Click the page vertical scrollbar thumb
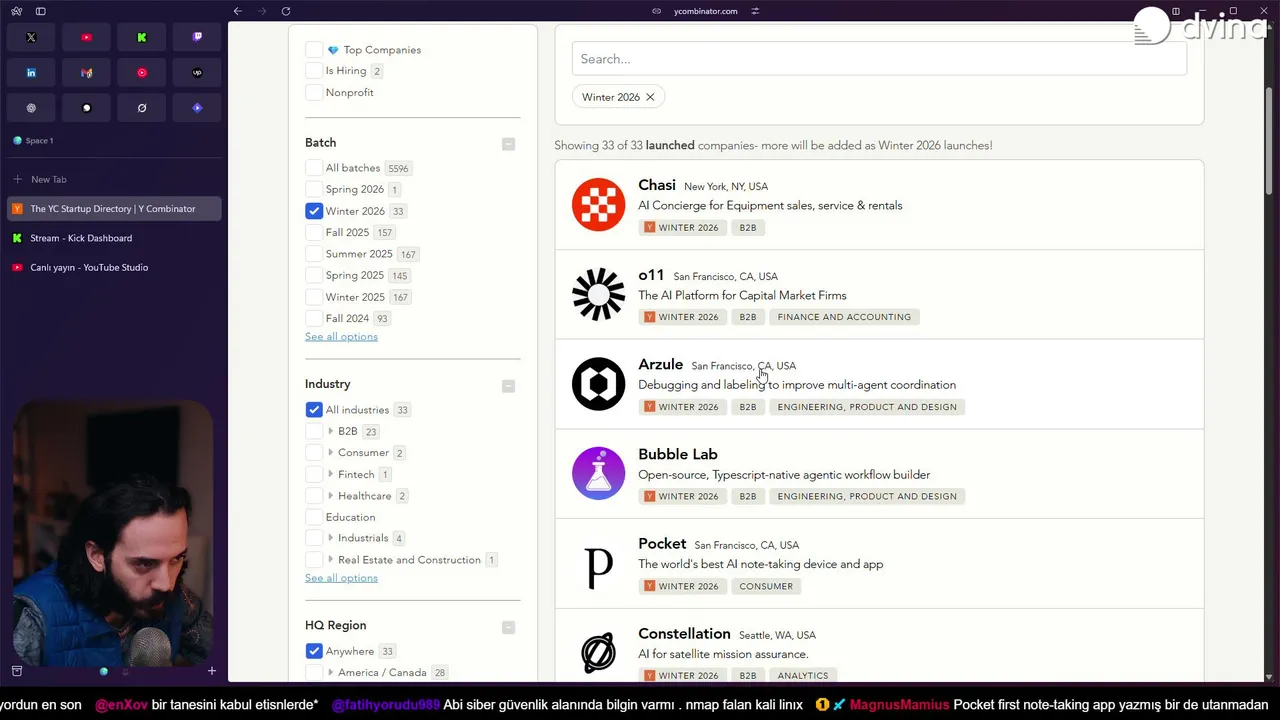The image size is (1280, 720). point(1270,141)
